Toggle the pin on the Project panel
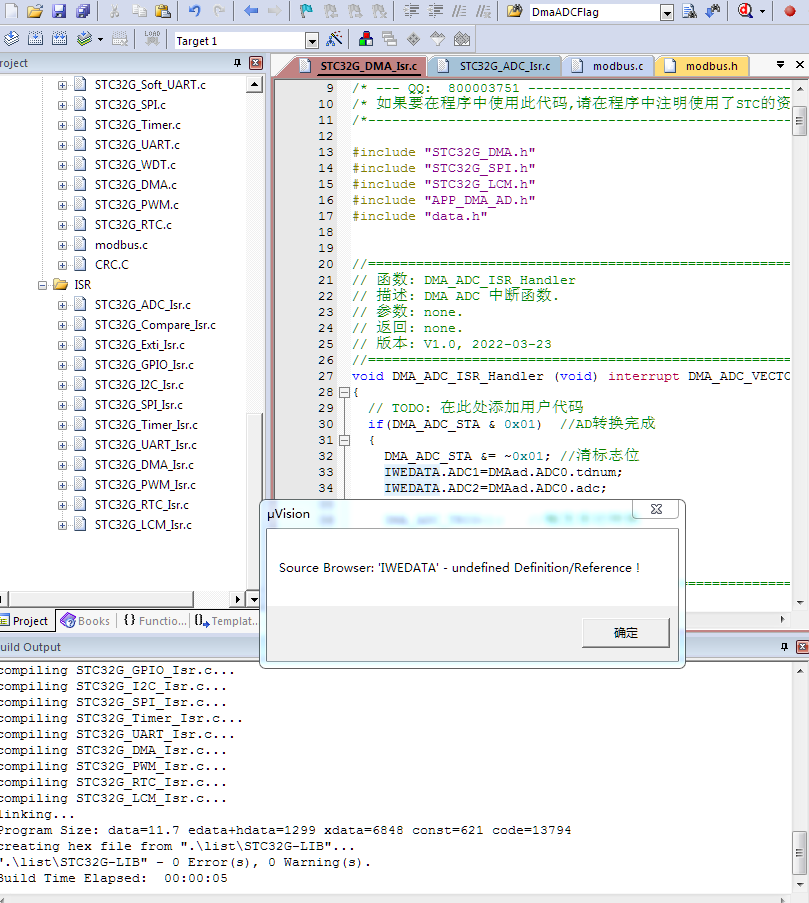The height and width of the screenshot is (903, 809). click(237, 63)
